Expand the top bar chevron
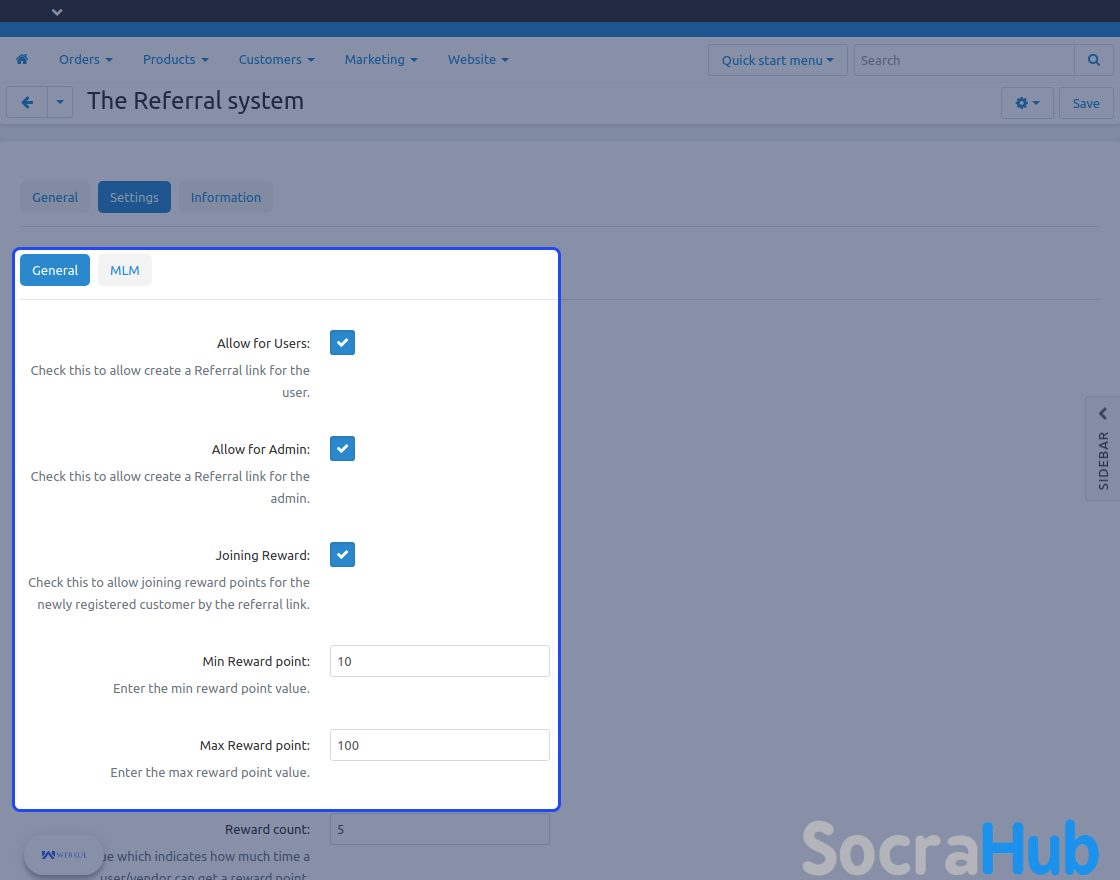The width and height of the screenshot is (1120, 880). (57, 12)
